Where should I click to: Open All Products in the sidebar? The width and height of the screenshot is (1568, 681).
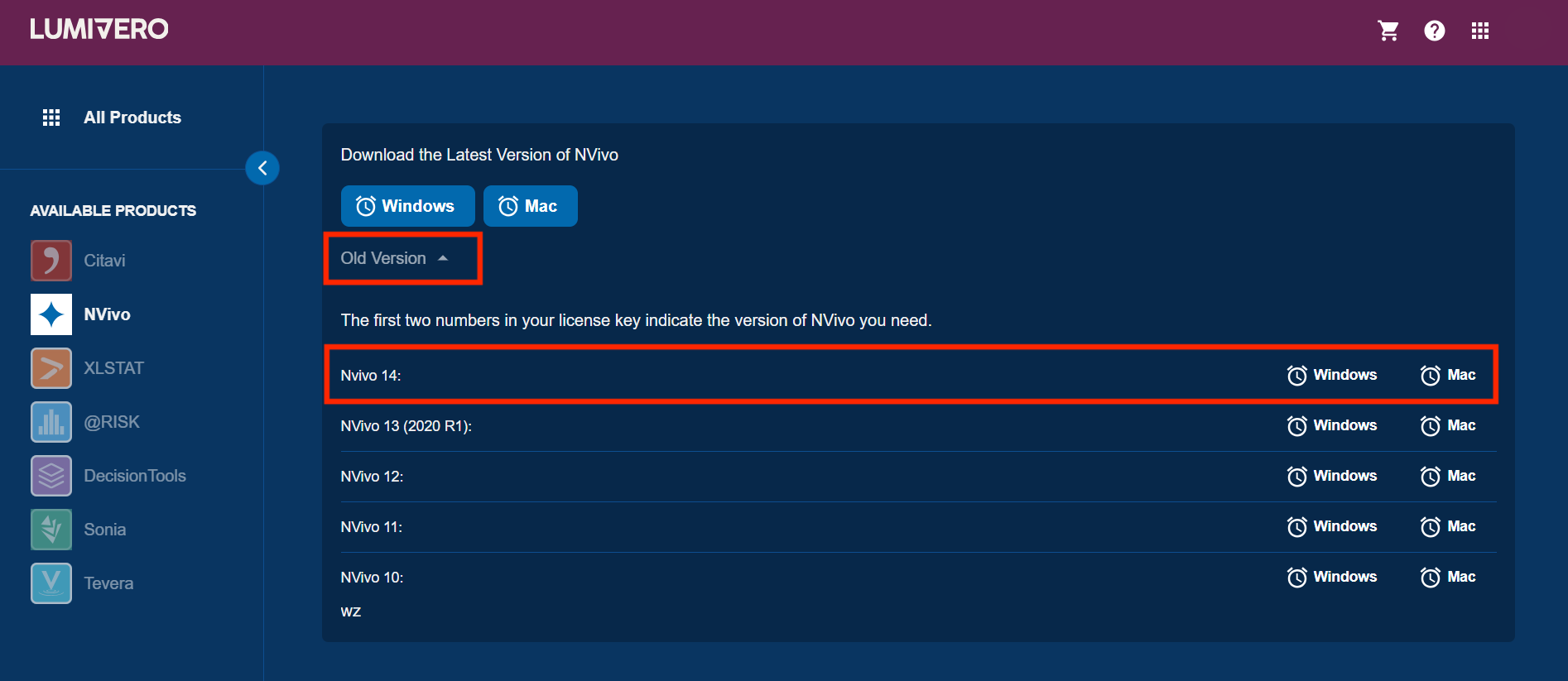point(132,117)
